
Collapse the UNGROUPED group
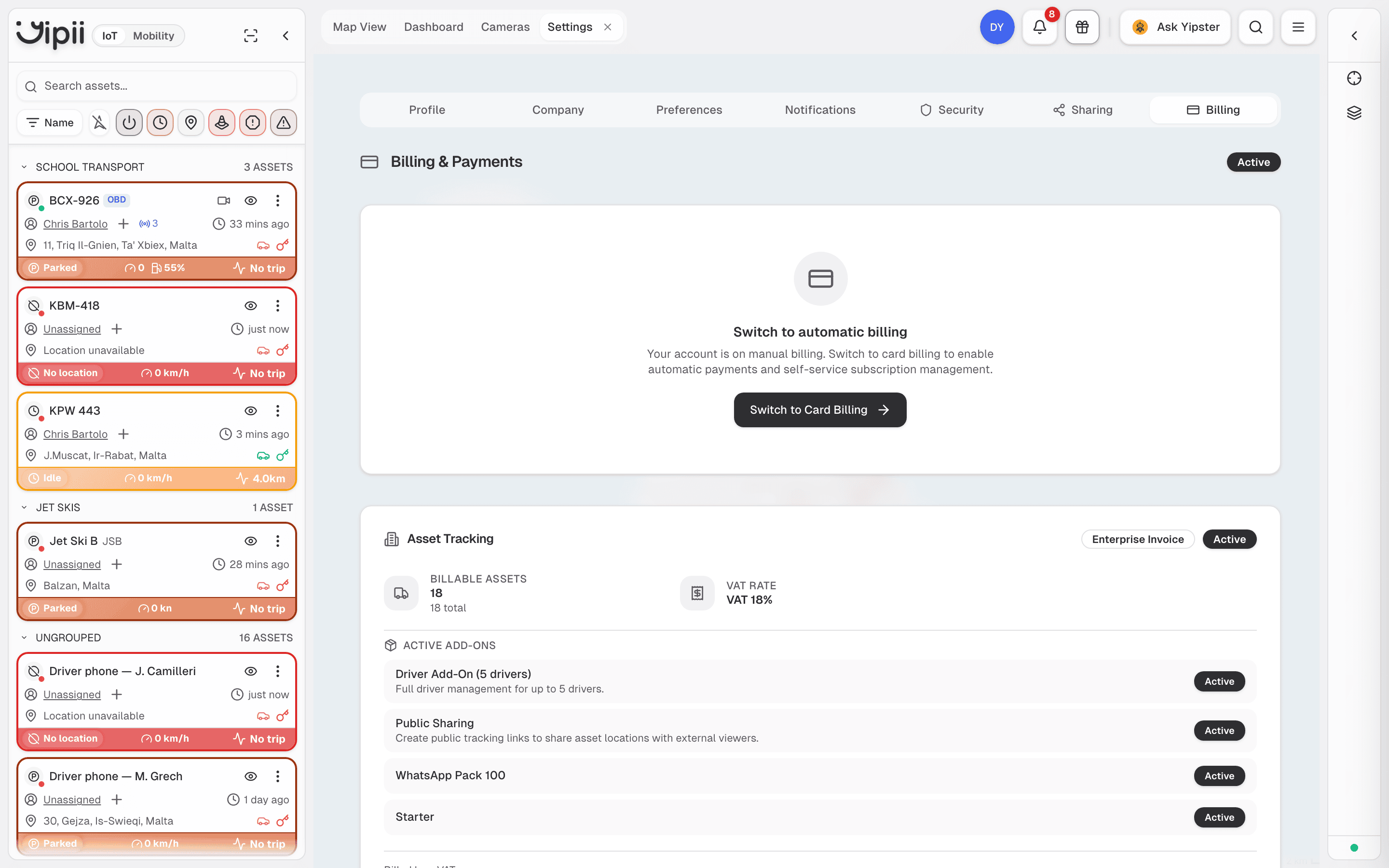(24, 638)
